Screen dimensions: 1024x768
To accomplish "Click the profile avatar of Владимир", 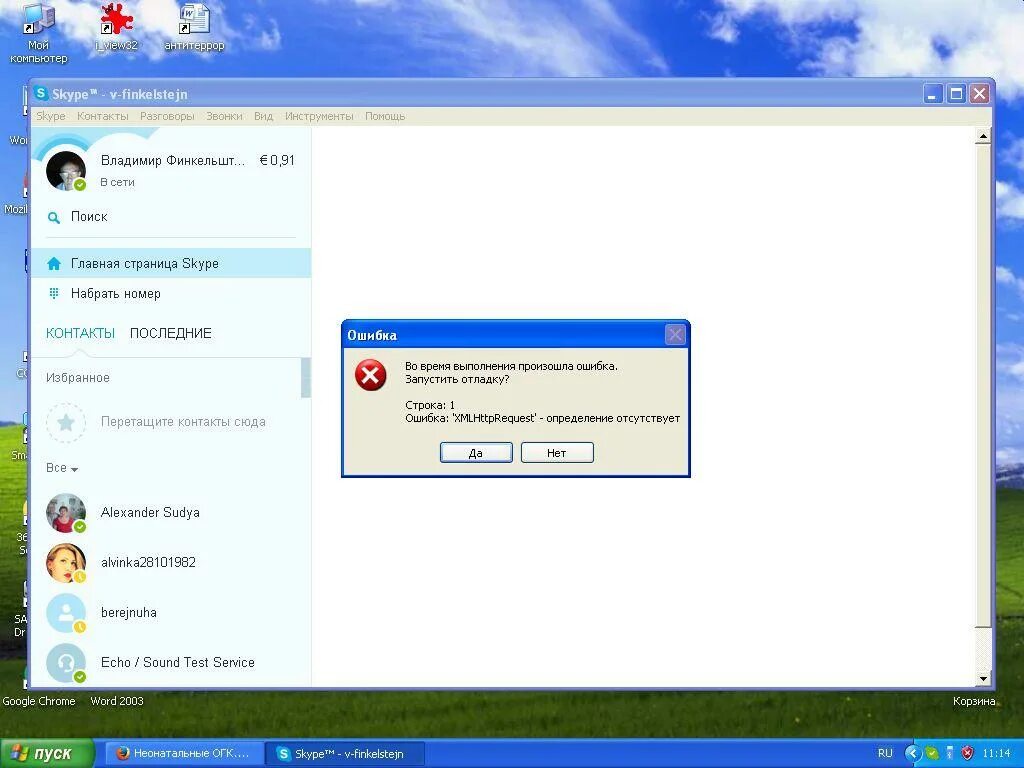I will pos(65,171).
